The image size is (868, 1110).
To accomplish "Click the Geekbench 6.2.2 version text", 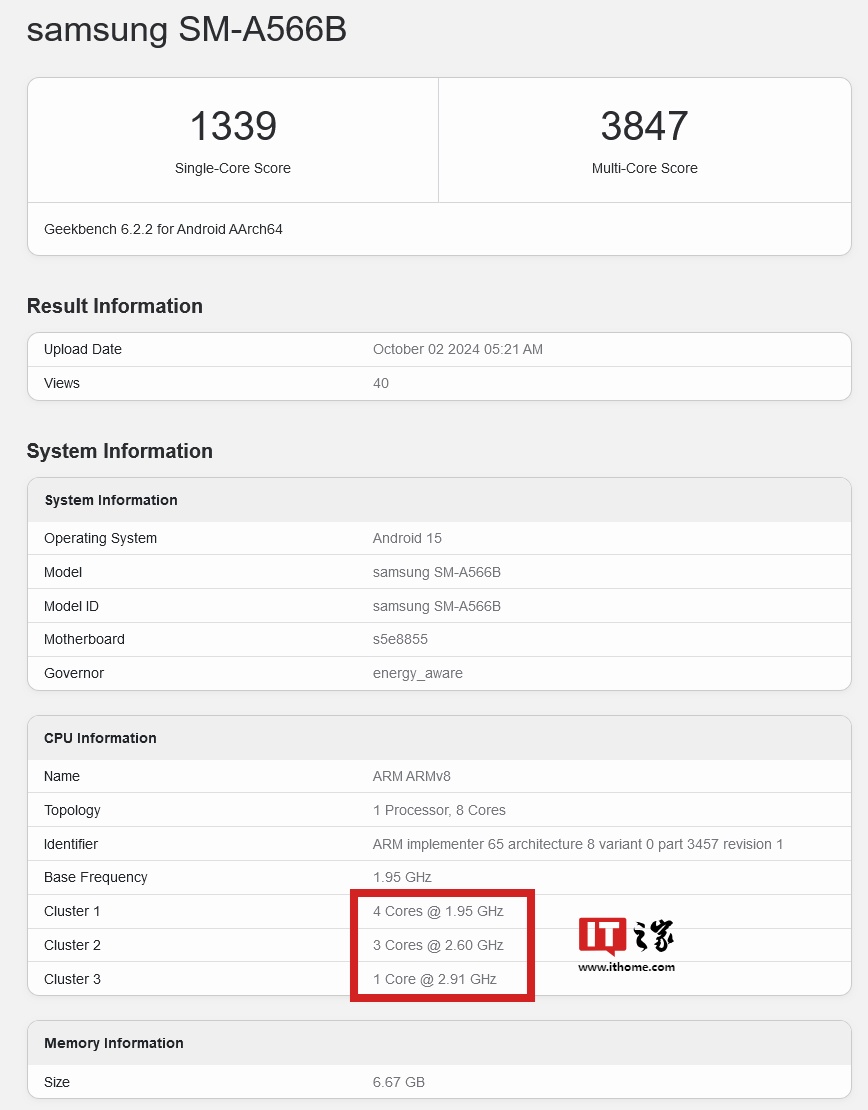I will pyautogui.click(x=163, y=229).
